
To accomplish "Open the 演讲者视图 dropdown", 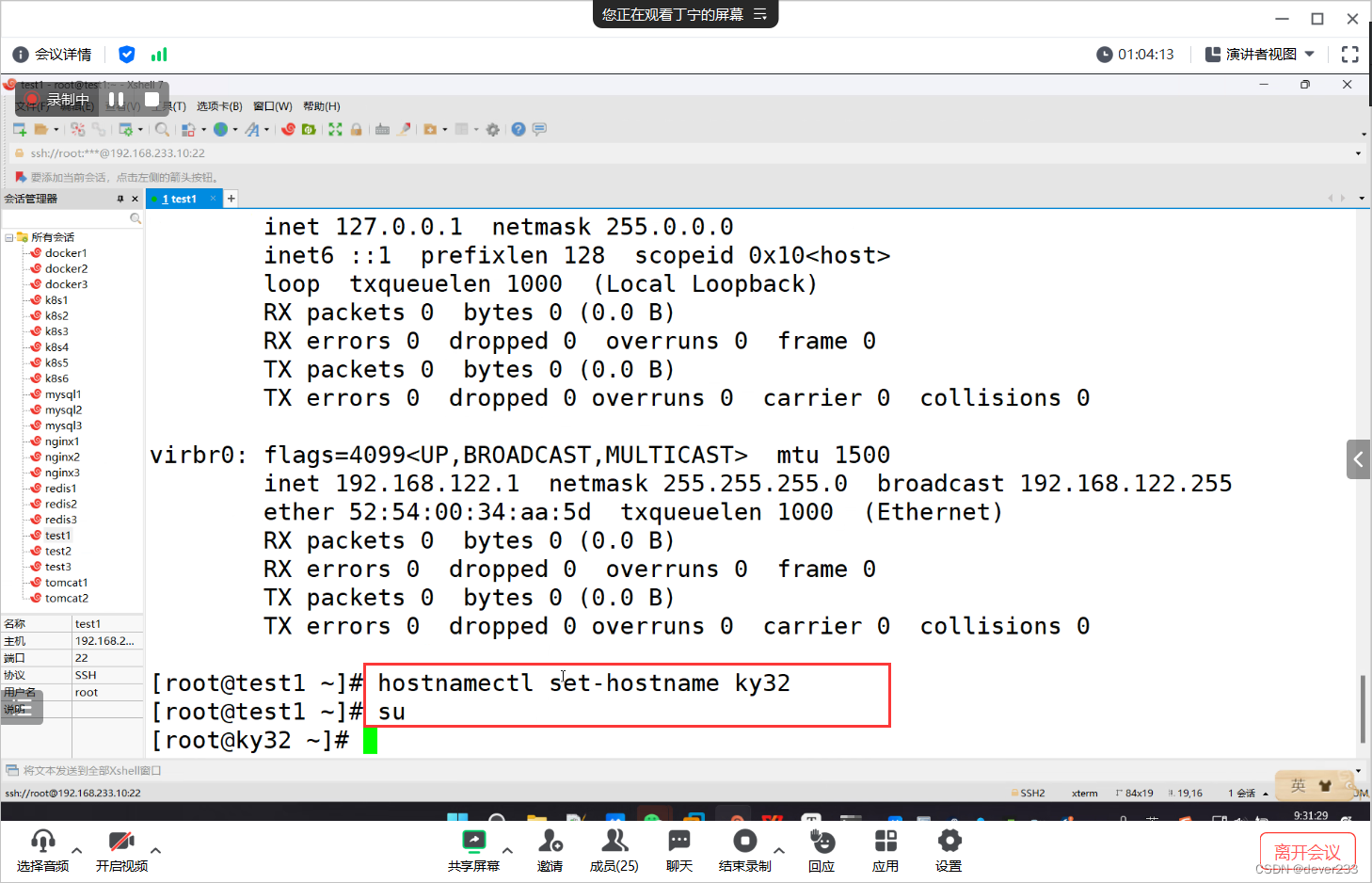I will coord(1259,54).
